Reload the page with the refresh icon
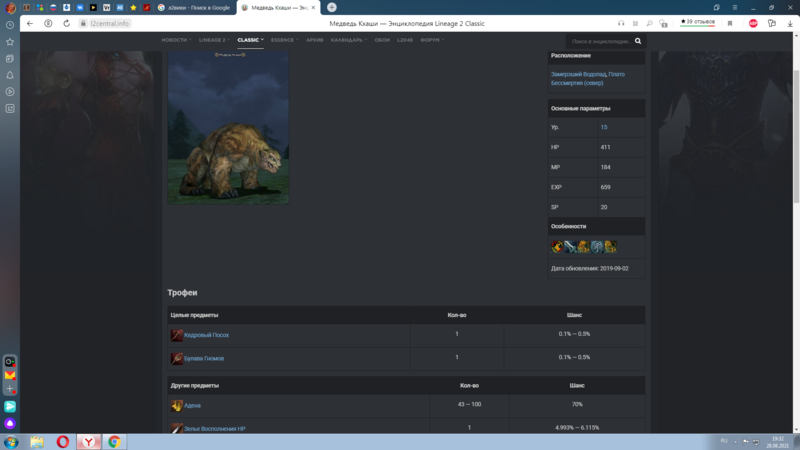Screen dimensions: 800x450 click(x=66, y=23)
